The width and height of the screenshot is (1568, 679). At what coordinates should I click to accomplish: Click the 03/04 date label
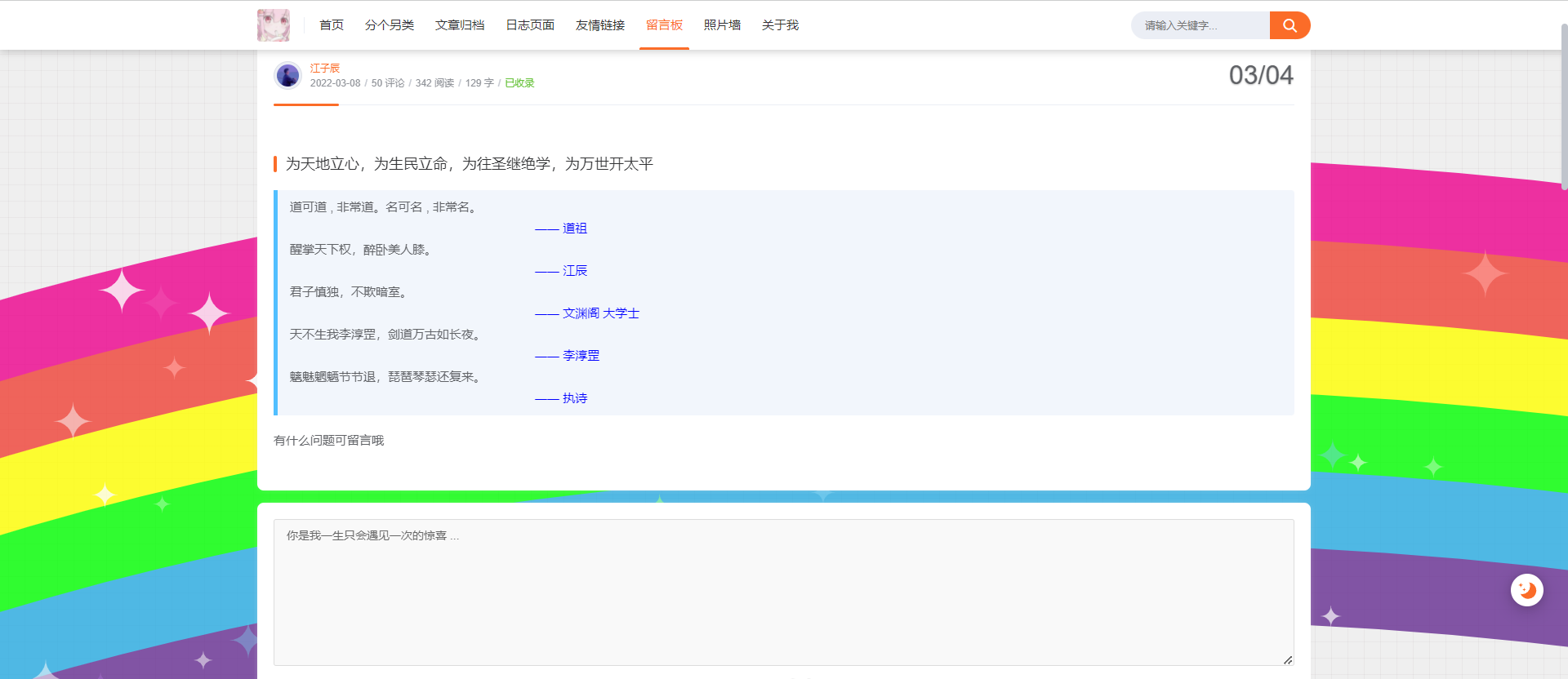(x=1261, y=75)
